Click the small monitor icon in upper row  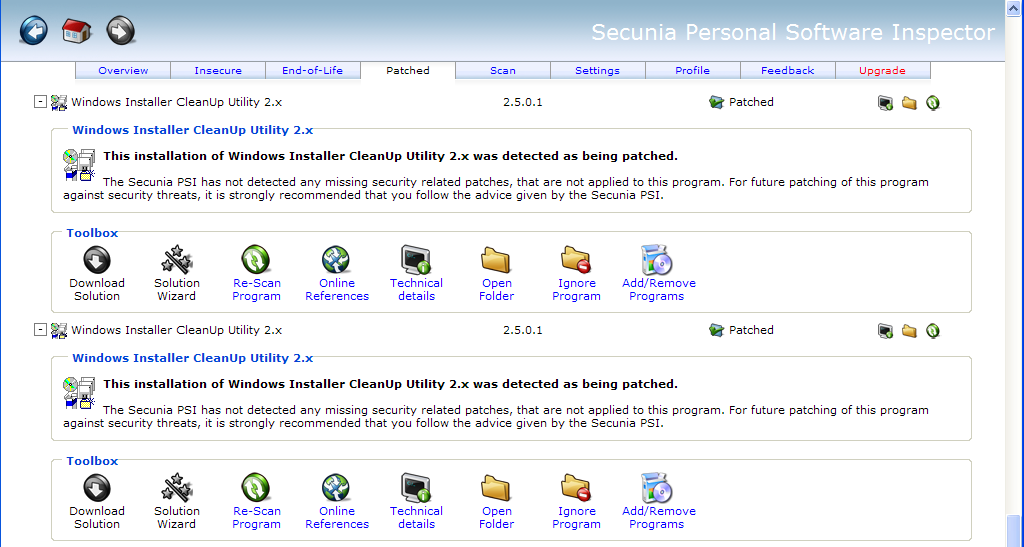pos(886,103)
